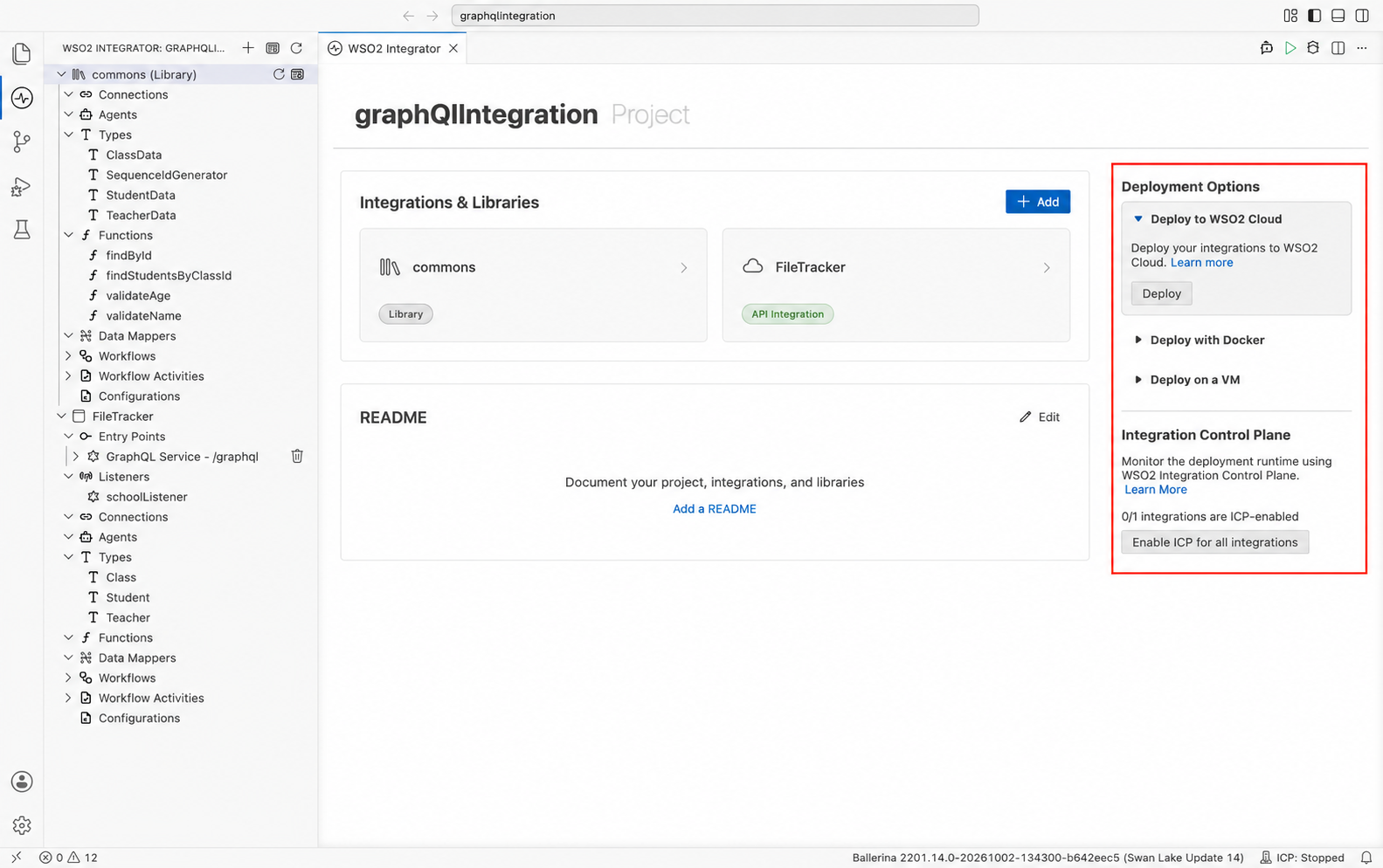This screenshot has width=1383, height=868.
Task: Select the schoolListener tree item
Action: tap(147, 497)
